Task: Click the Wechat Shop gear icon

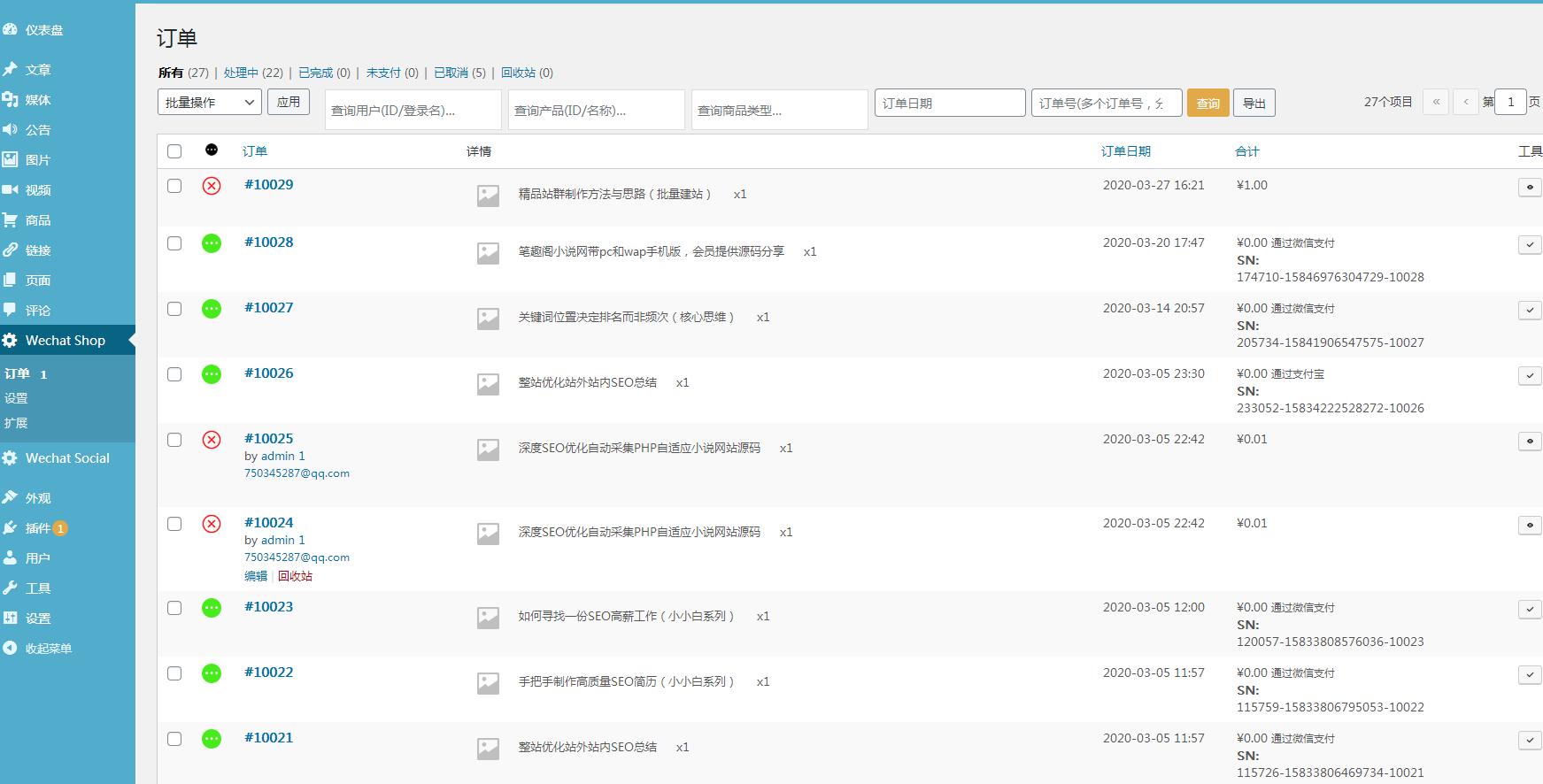Action: [10, 341]
